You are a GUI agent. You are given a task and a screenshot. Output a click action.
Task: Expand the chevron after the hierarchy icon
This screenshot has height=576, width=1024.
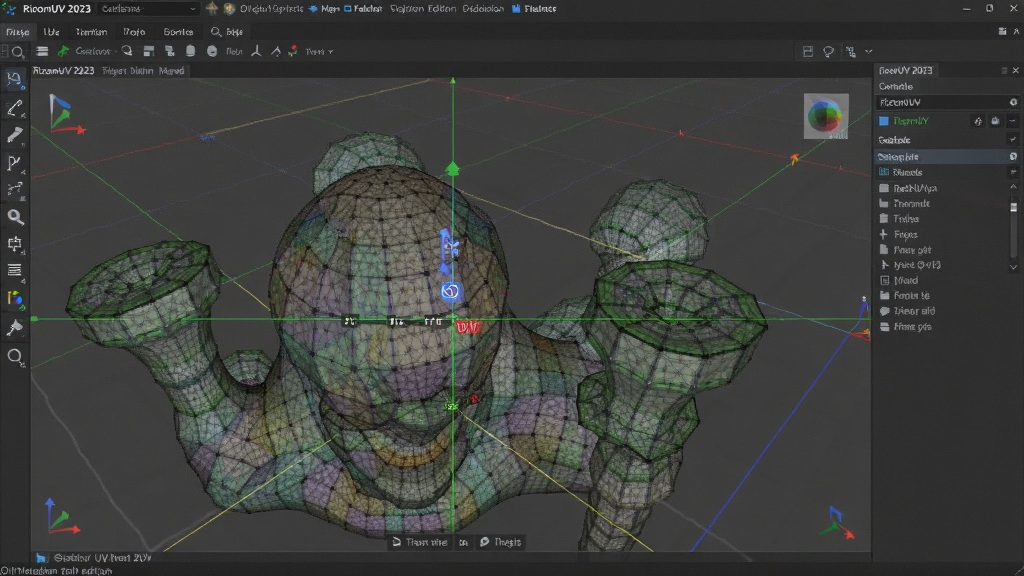coord(869,52)
